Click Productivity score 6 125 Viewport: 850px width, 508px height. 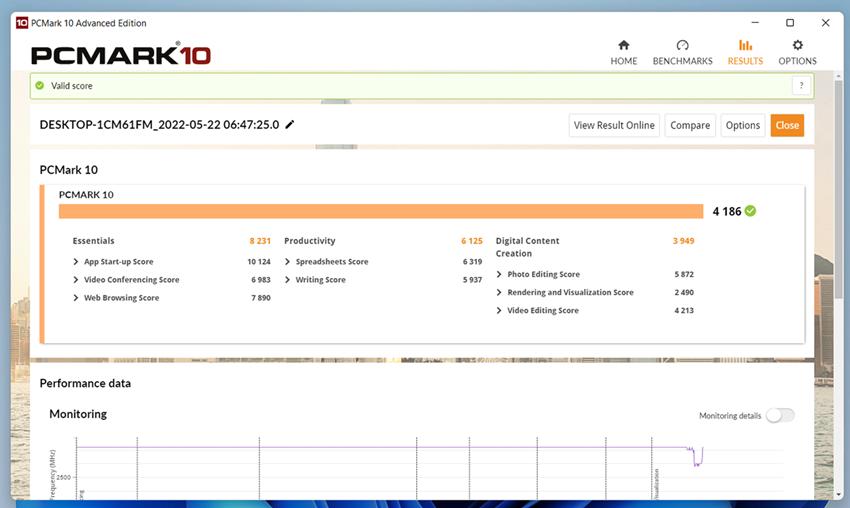(472, 241)
